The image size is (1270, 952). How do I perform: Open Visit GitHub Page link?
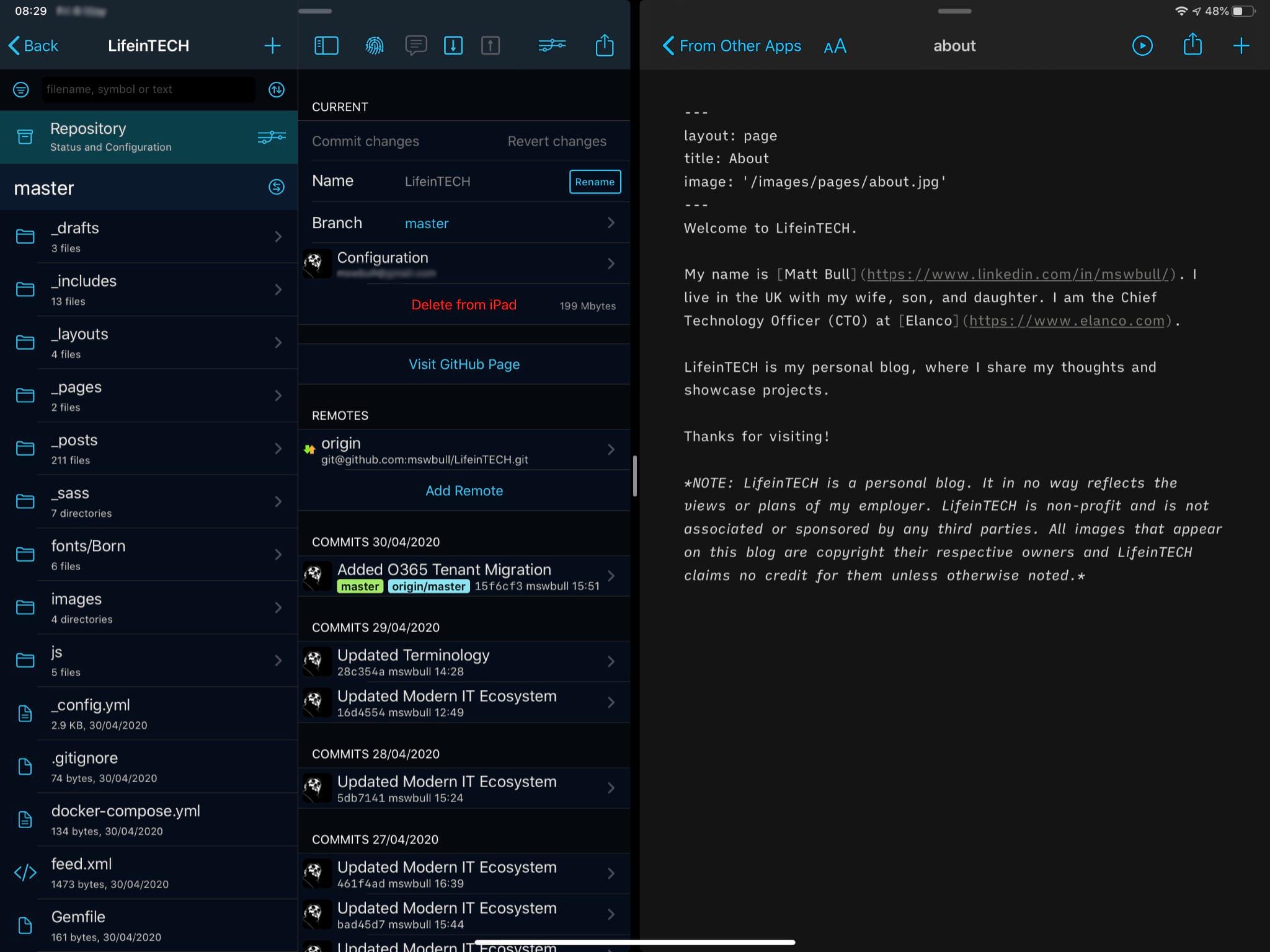(464, 364)
